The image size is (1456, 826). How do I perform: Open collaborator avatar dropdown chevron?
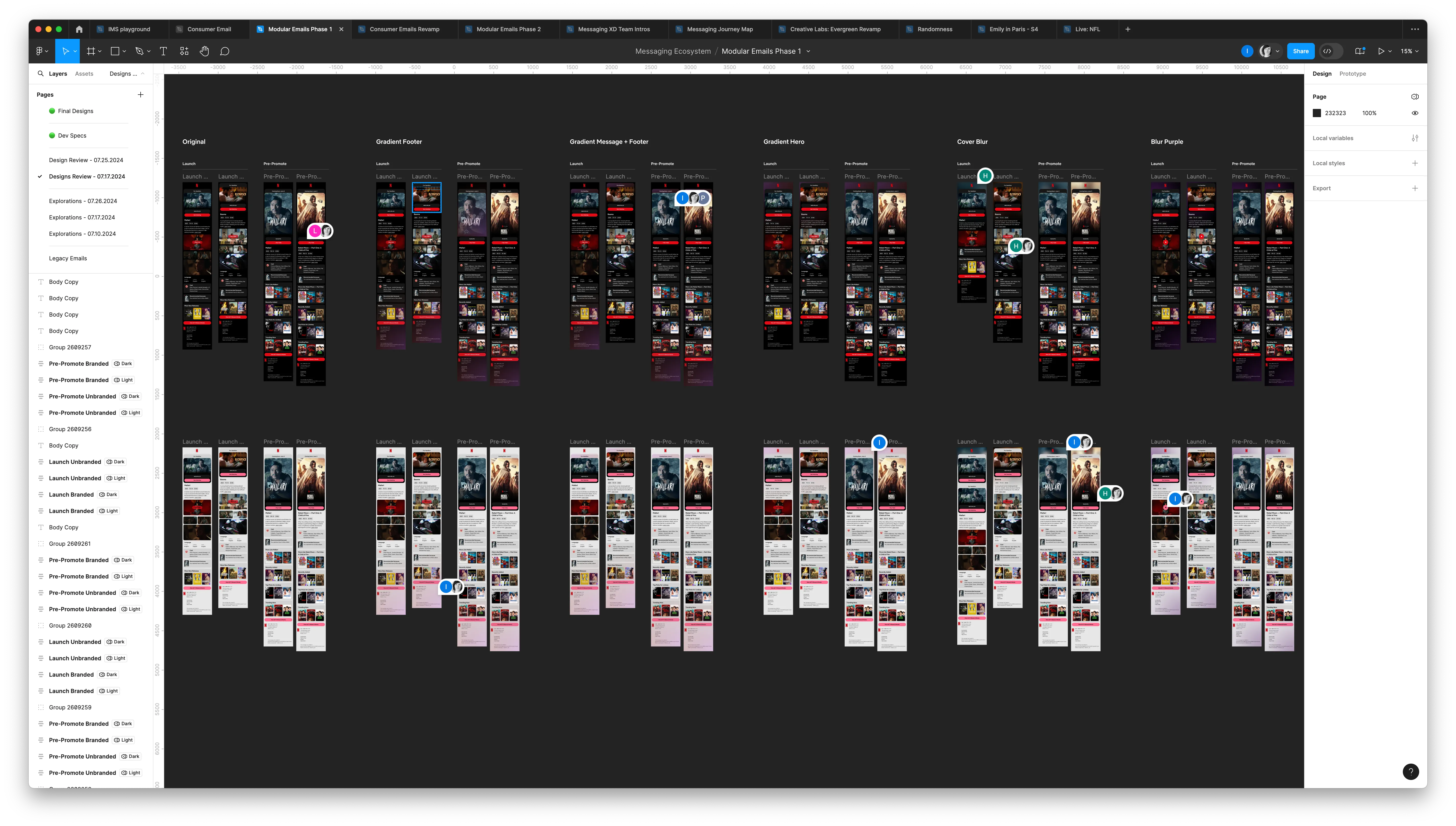(x=1277, y=51)
